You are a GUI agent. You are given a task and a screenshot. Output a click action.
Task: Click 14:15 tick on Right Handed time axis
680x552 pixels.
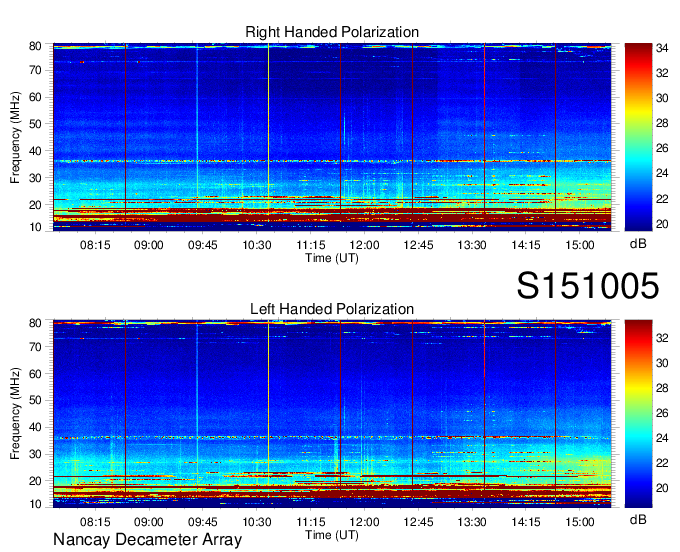point(526,245)
